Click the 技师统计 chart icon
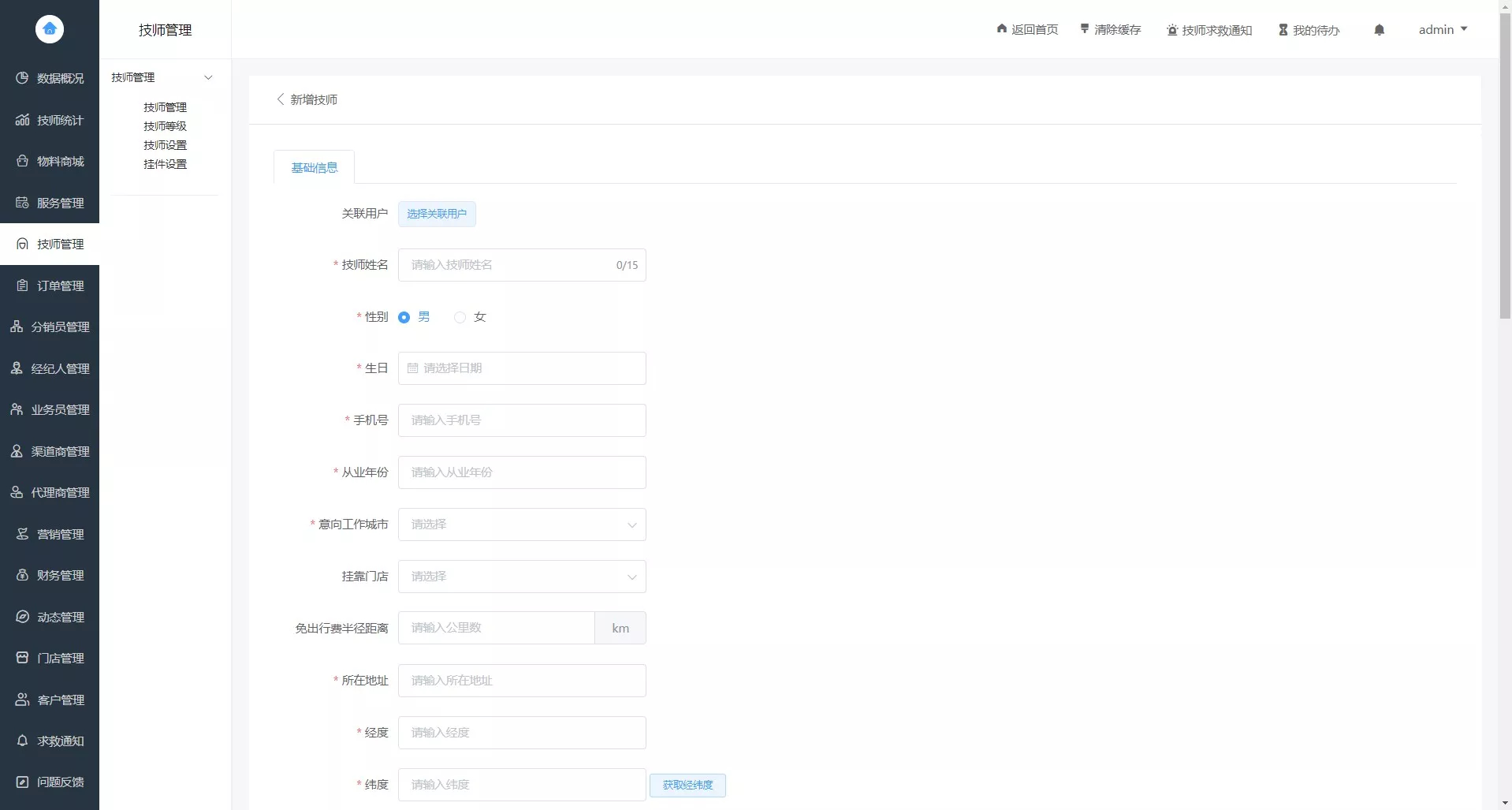This screenshot has width=1512, height=810. 22,120
